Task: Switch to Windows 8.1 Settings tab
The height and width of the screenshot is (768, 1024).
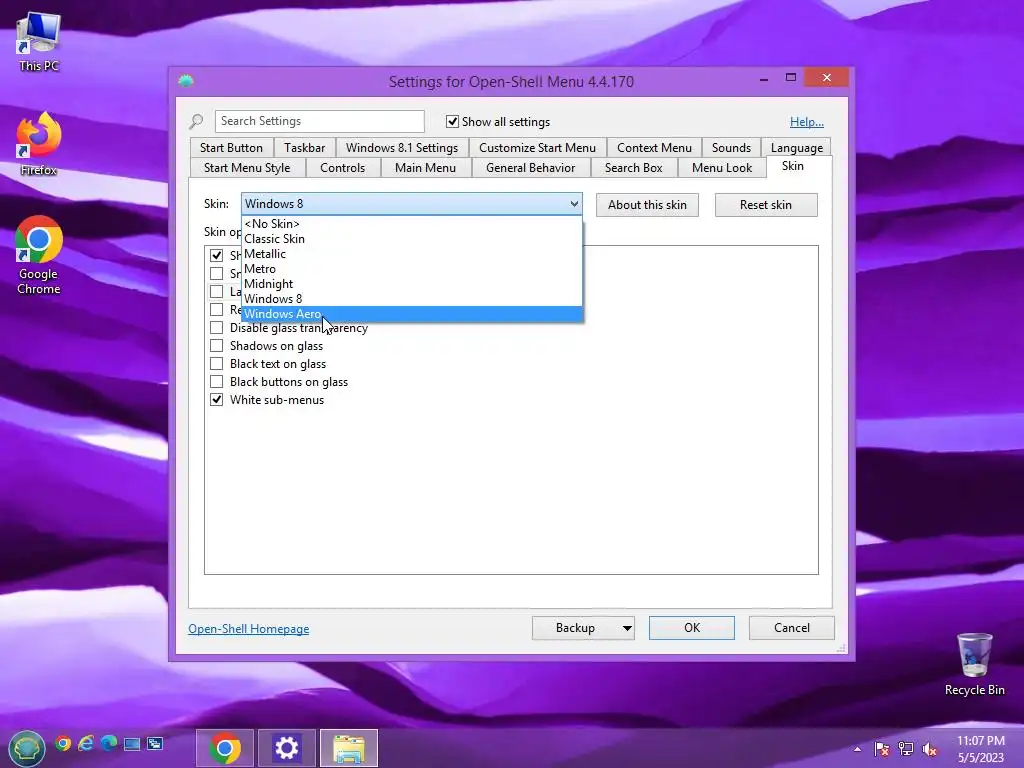Action: click(402, 148)
